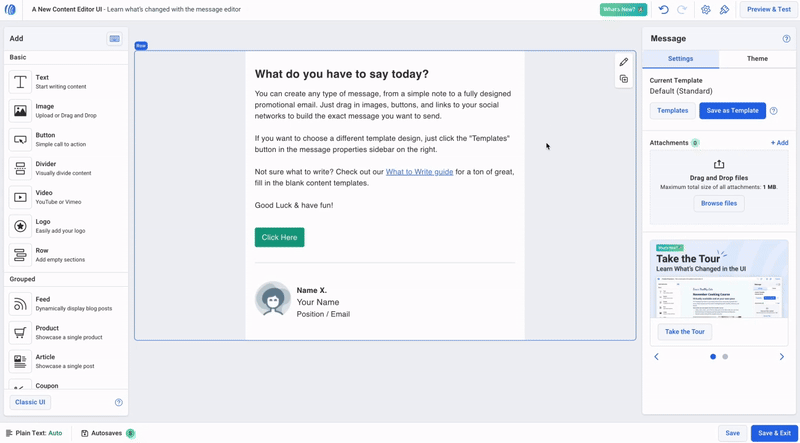
Task: Click the Take the Tour thumbnail image
Action: point(719,279)
